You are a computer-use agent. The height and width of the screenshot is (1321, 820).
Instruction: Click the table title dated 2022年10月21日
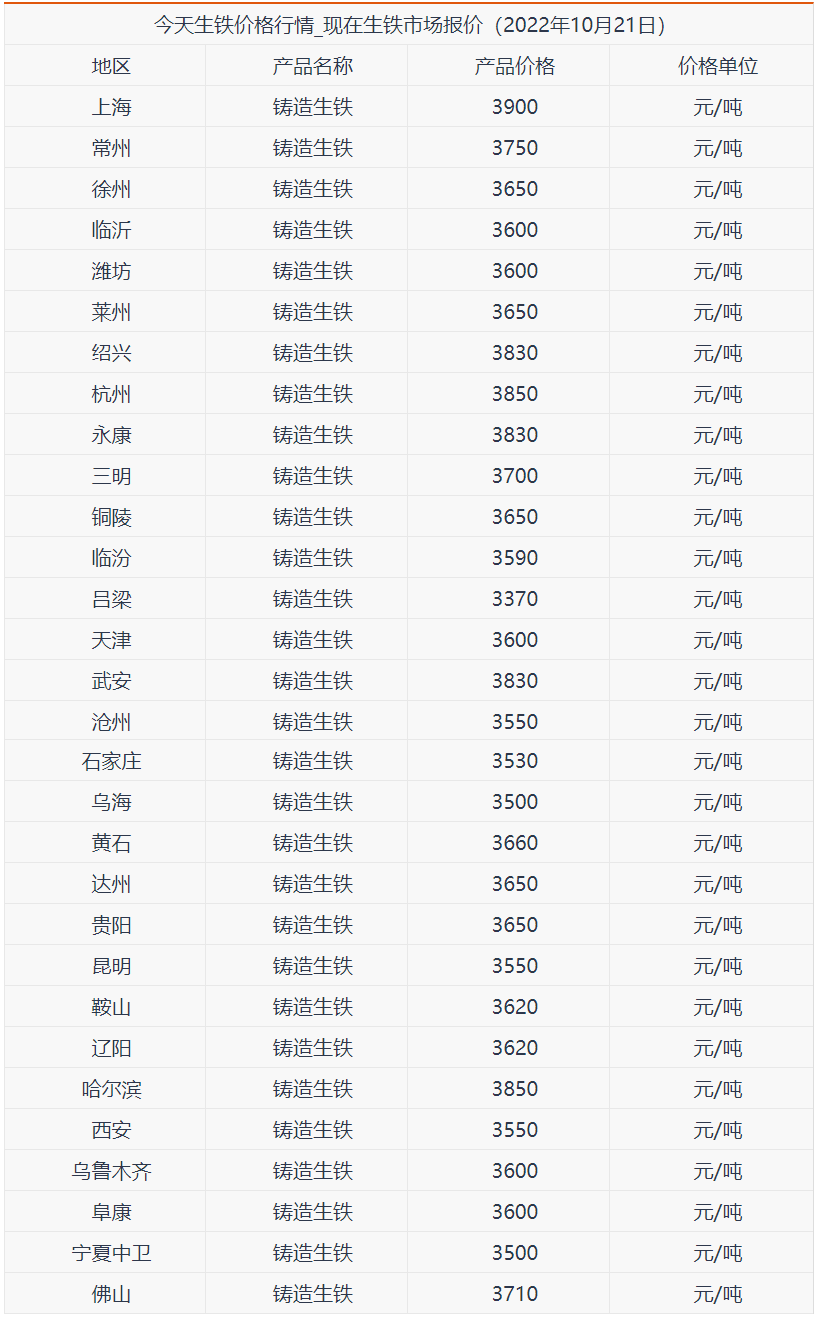[x=410, y=25]
